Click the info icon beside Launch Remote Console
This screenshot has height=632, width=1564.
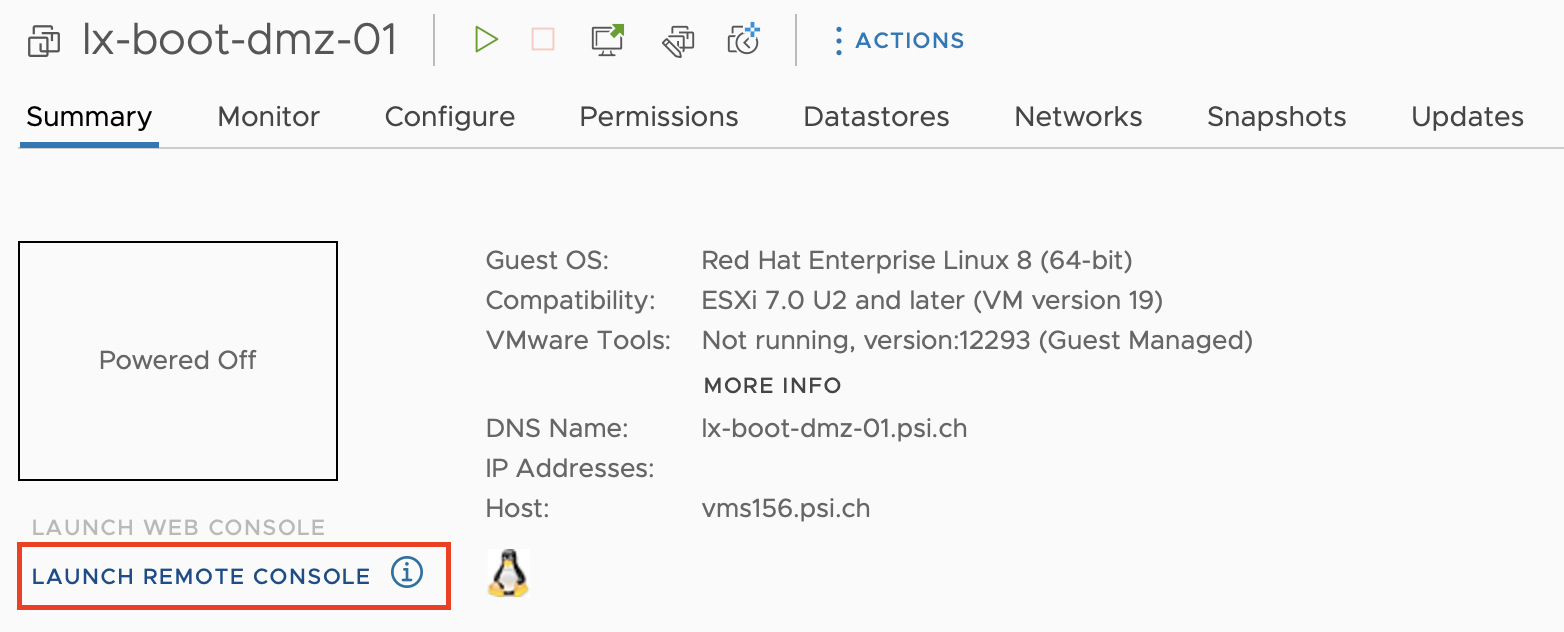(x=406, y=574)
